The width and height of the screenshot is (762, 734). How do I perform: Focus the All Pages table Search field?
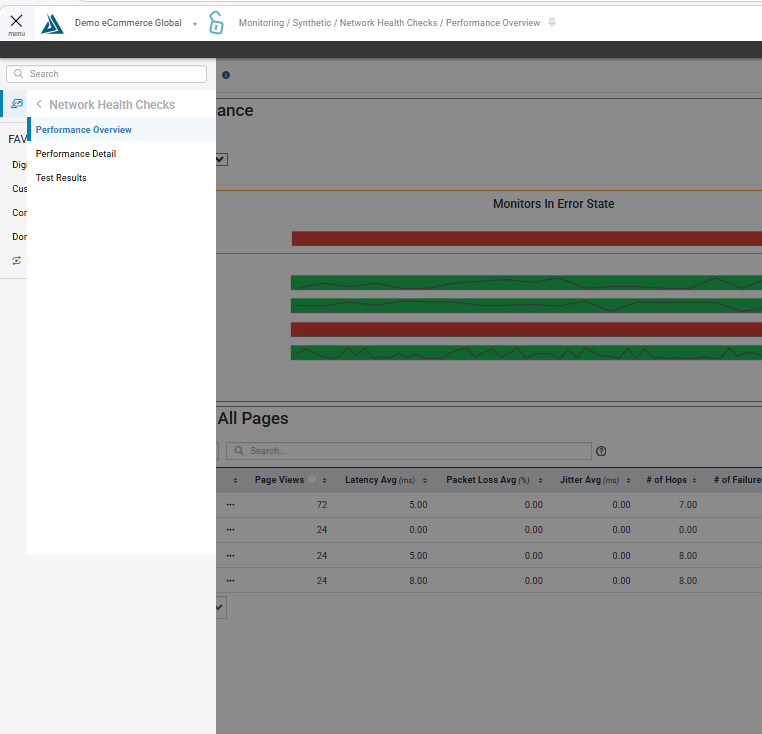[409, 451]
